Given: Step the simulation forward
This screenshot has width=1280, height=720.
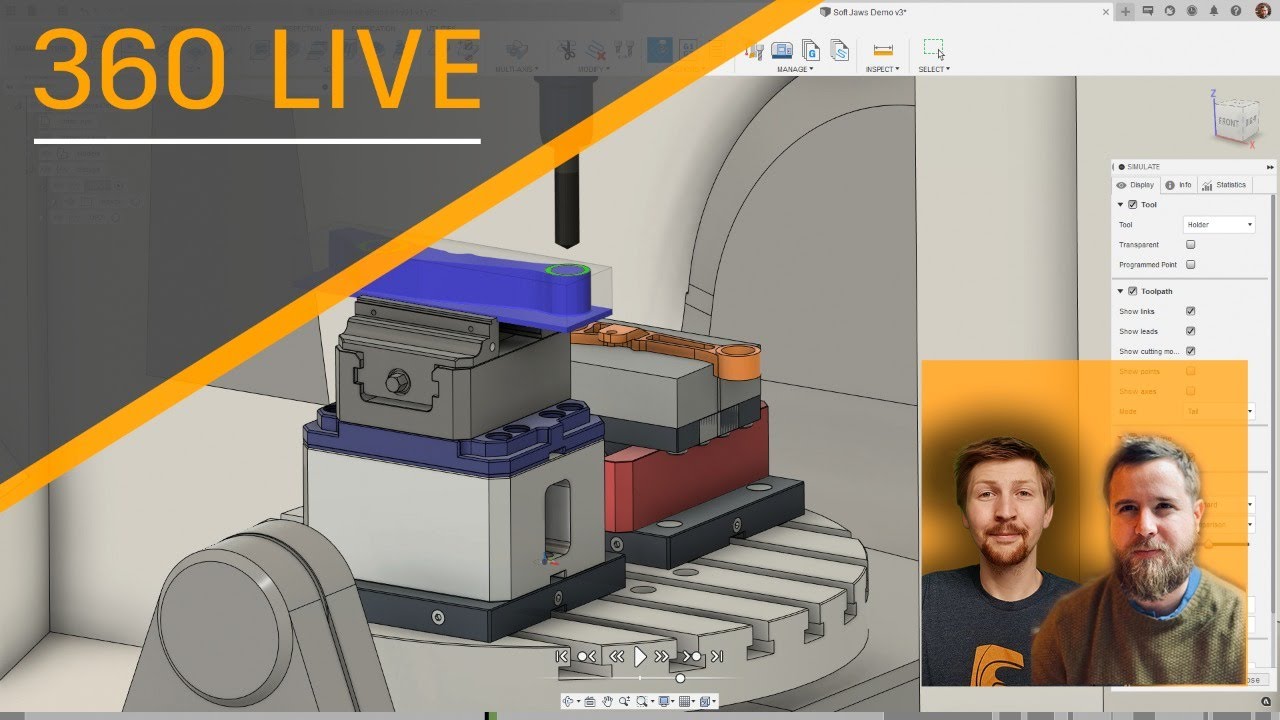Looking at the screenshot, I should 662,656.
